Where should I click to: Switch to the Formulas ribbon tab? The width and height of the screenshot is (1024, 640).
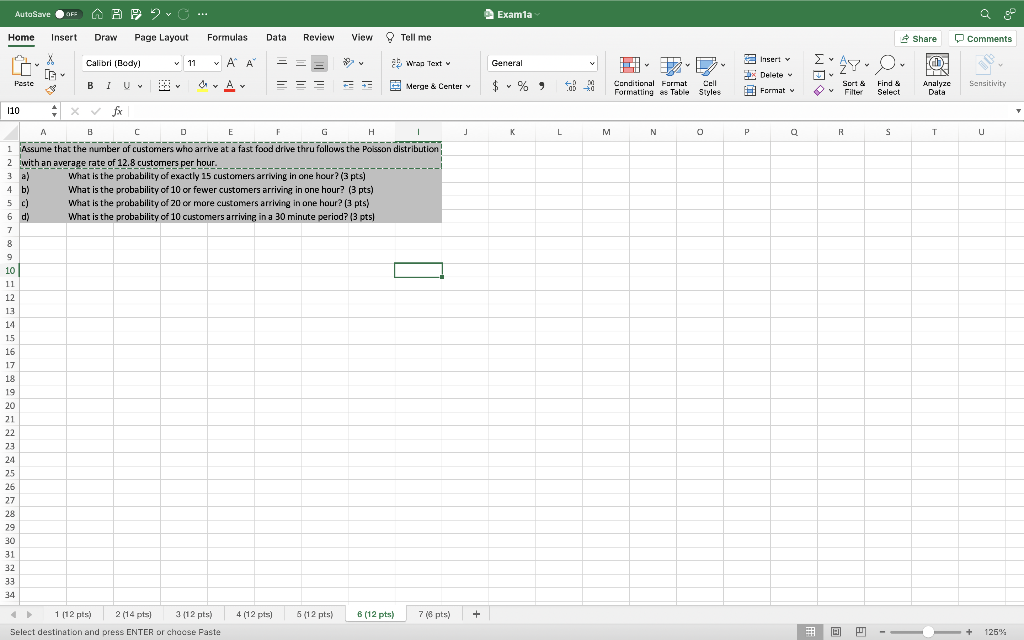tap(227, 36)
